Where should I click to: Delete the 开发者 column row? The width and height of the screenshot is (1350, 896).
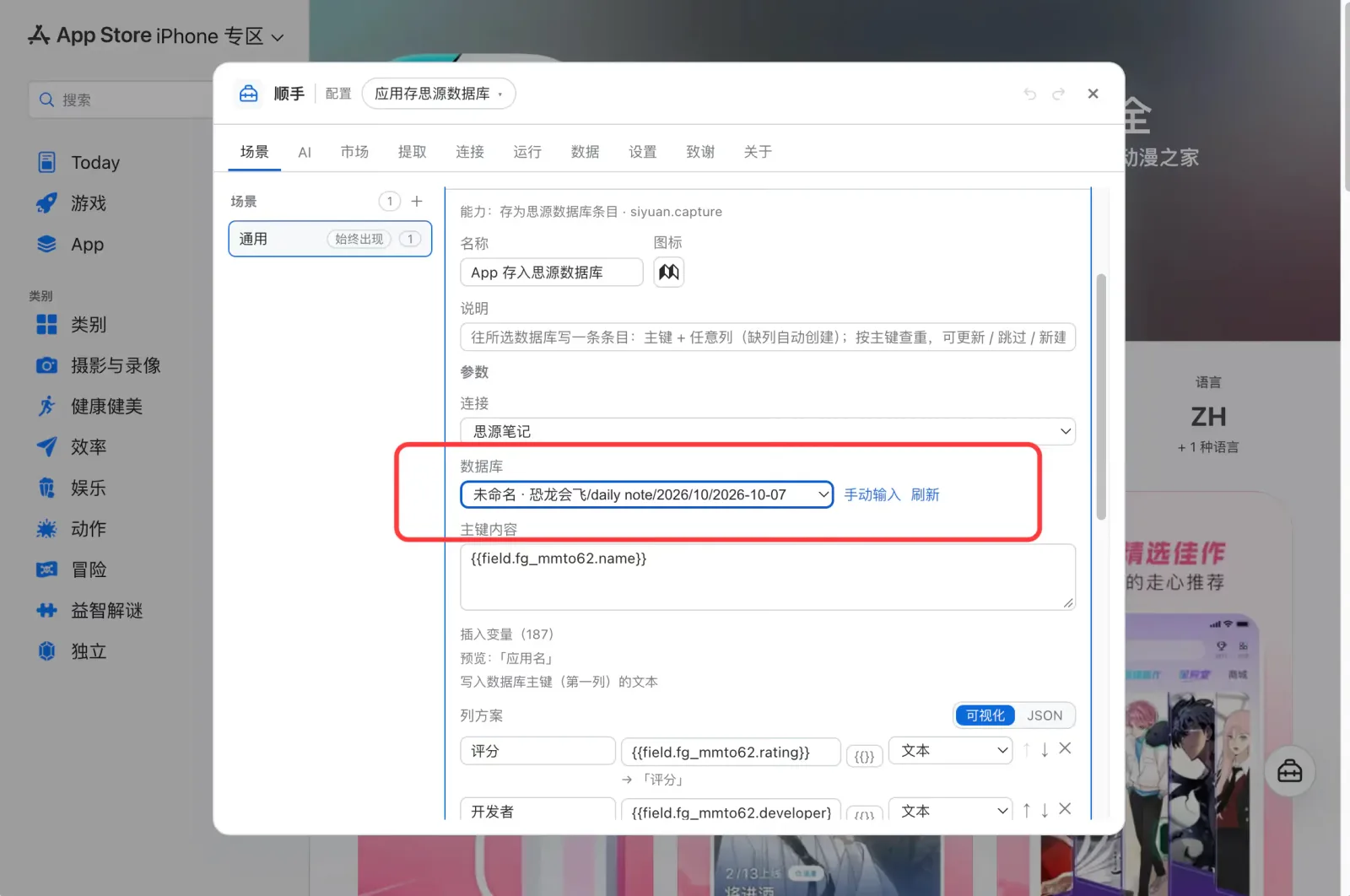point(1065,809)
